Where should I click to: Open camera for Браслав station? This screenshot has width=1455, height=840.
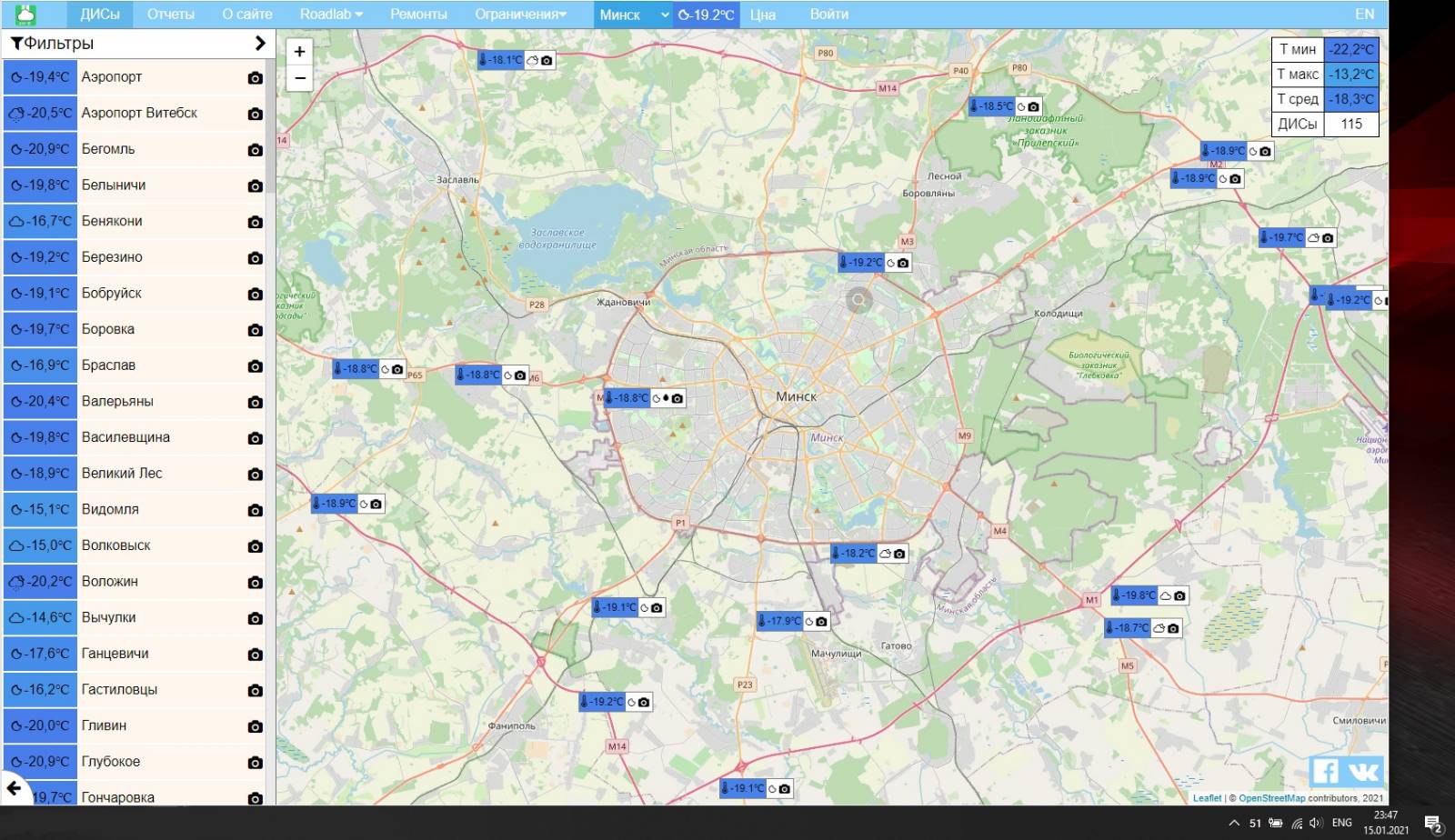256,366
